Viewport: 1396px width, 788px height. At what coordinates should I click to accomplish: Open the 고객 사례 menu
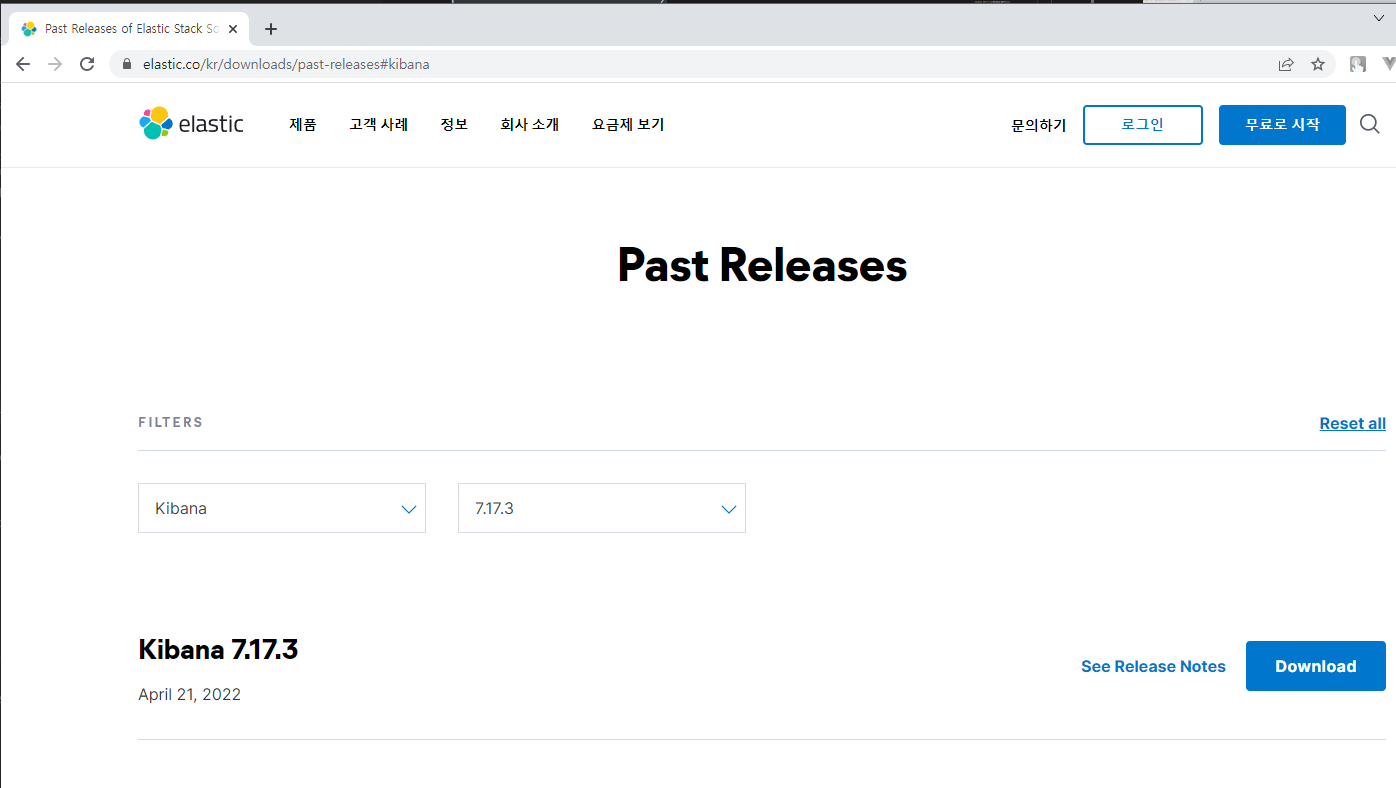pyautogui.click(x=379, y=125)
